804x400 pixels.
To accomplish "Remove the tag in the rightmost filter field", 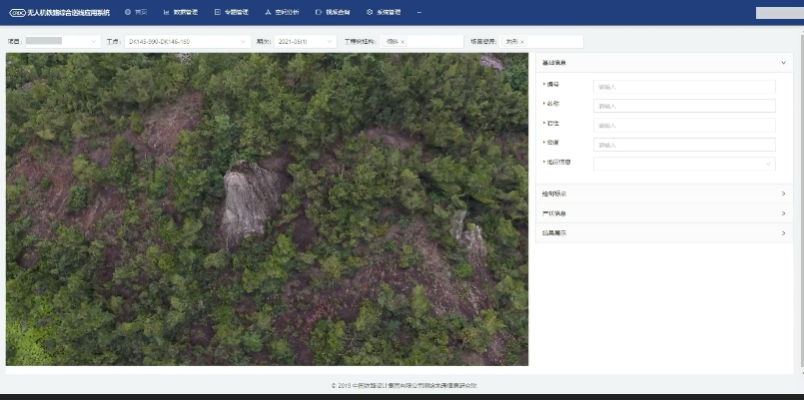I will [x=522, y=42].
